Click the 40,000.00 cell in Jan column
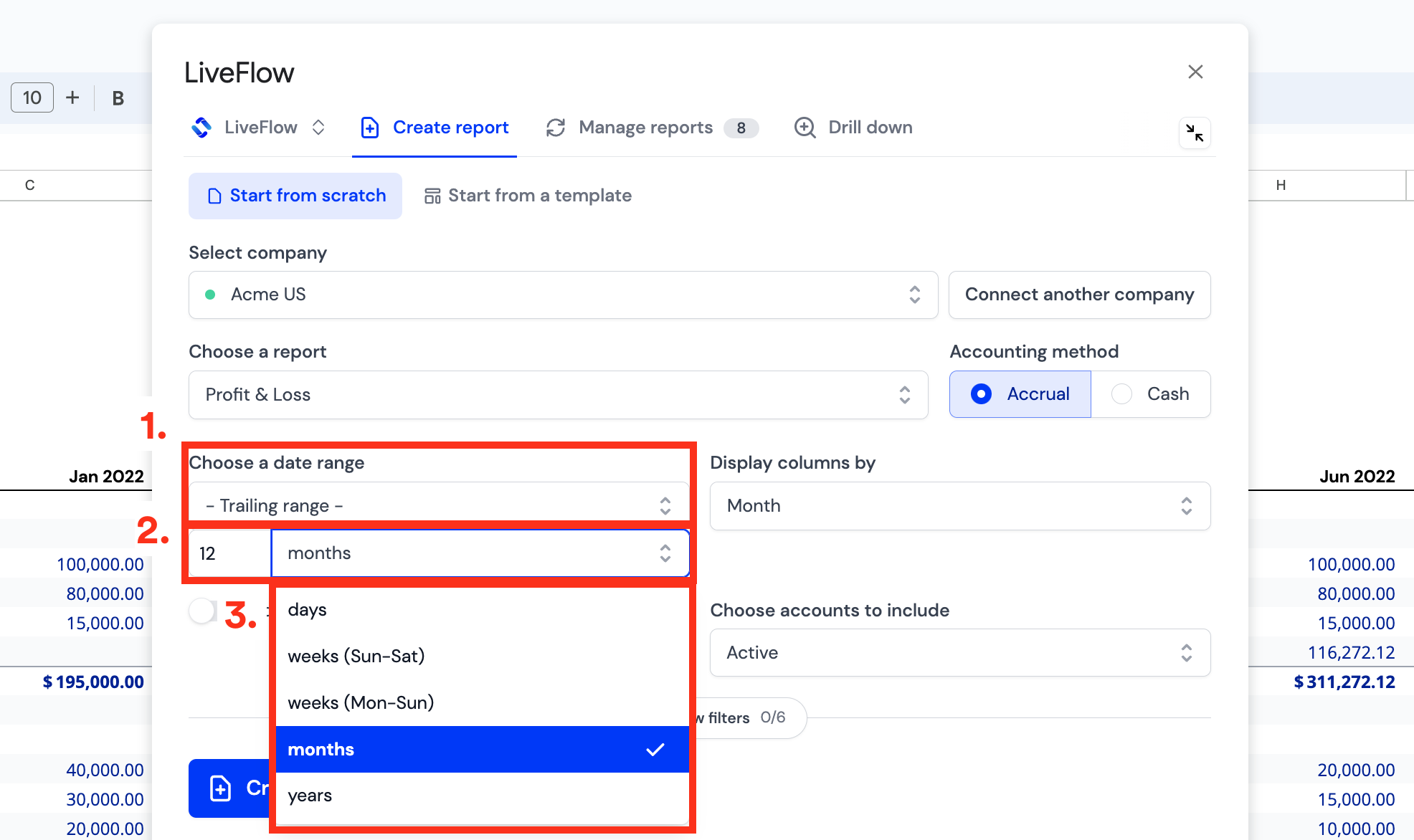 [105, 770]
